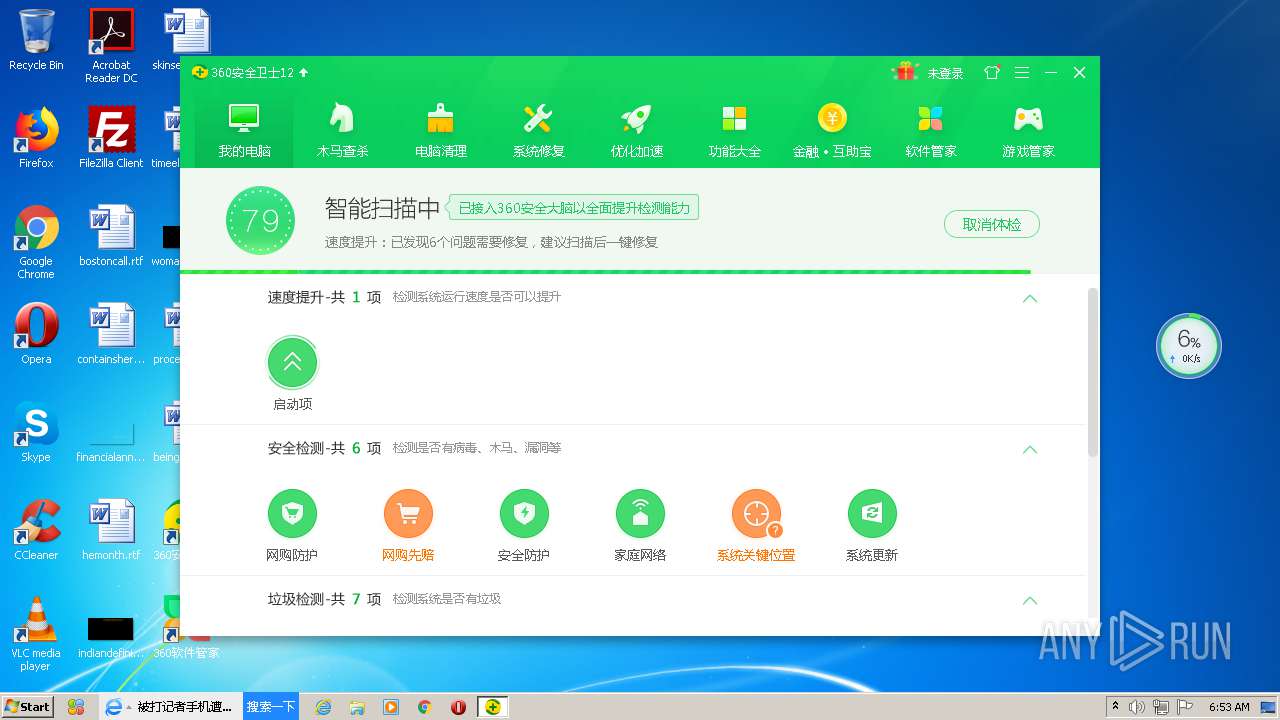Click the 系统更新 windows icon
This screenshot has width=1280, height=720.
[872, 514]
